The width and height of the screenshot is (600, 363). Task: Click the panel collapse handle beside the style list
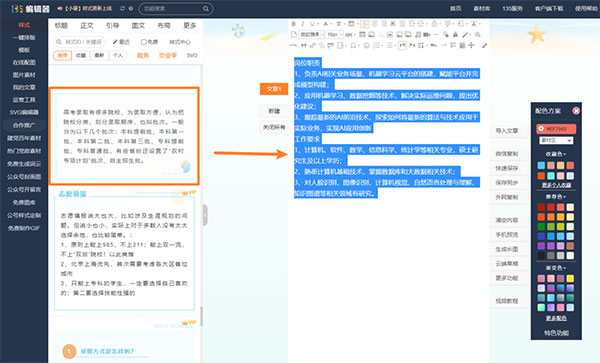205,215
